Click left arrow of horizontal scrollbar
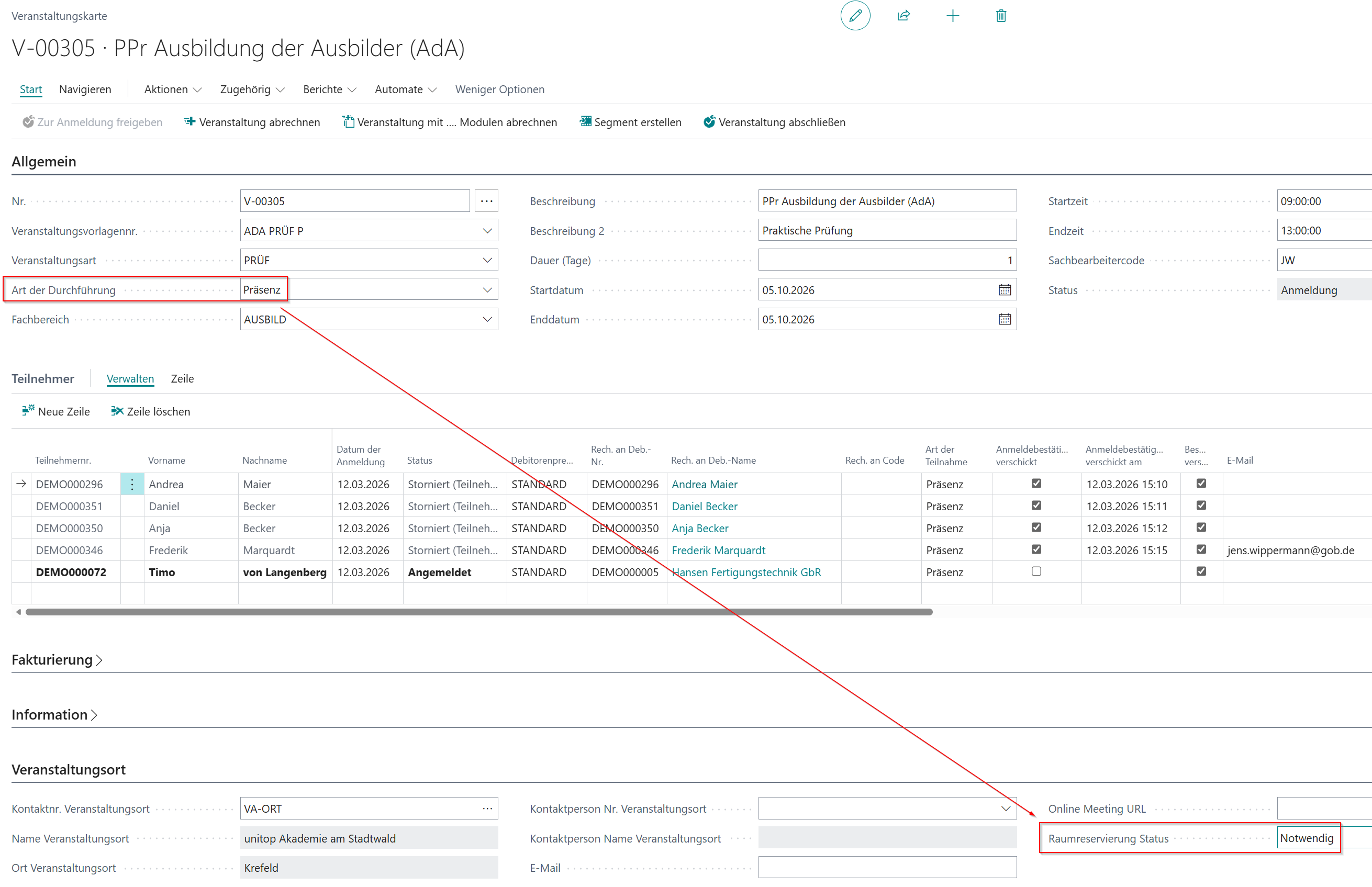The width and height of the screenshot is (1372, 887). point(18,612)
